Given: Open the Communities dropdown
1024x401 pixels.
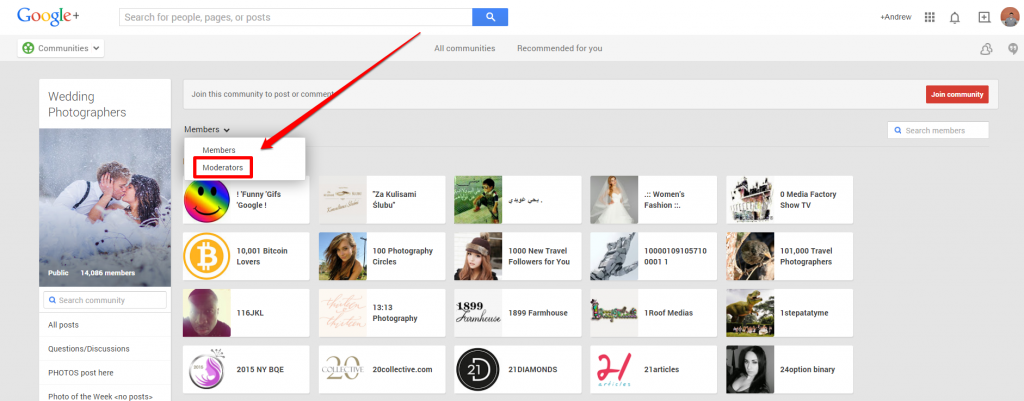Looking at the screenshot, I should point(61,48).
